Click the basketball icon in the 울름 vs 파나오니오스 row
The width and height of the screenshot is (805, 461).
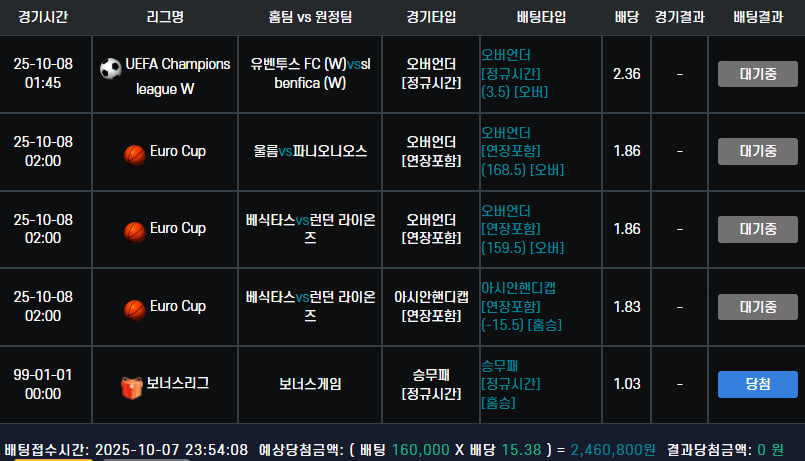pos(134,152)
